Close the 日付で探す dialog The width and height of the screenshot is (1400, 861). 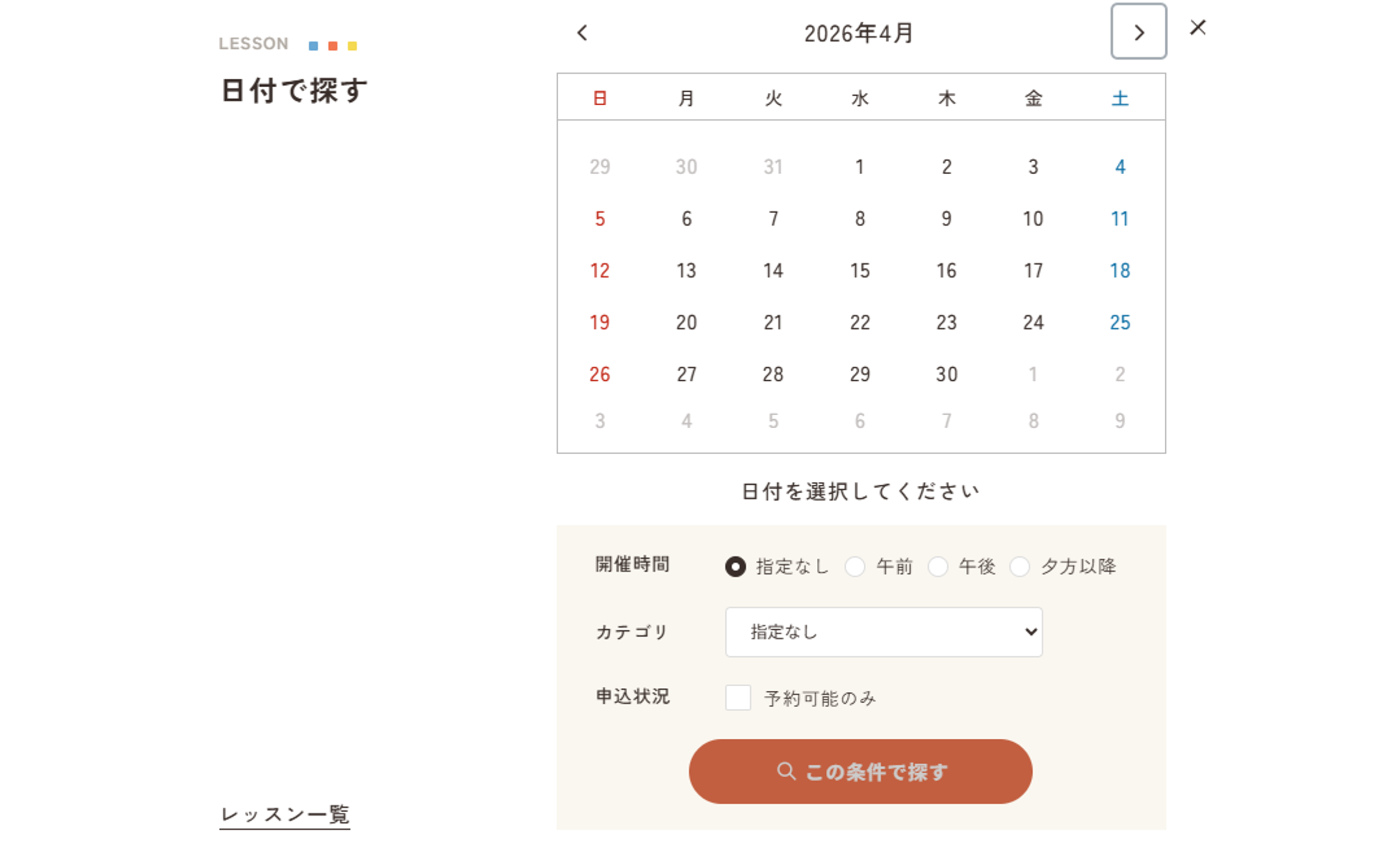1198,27
